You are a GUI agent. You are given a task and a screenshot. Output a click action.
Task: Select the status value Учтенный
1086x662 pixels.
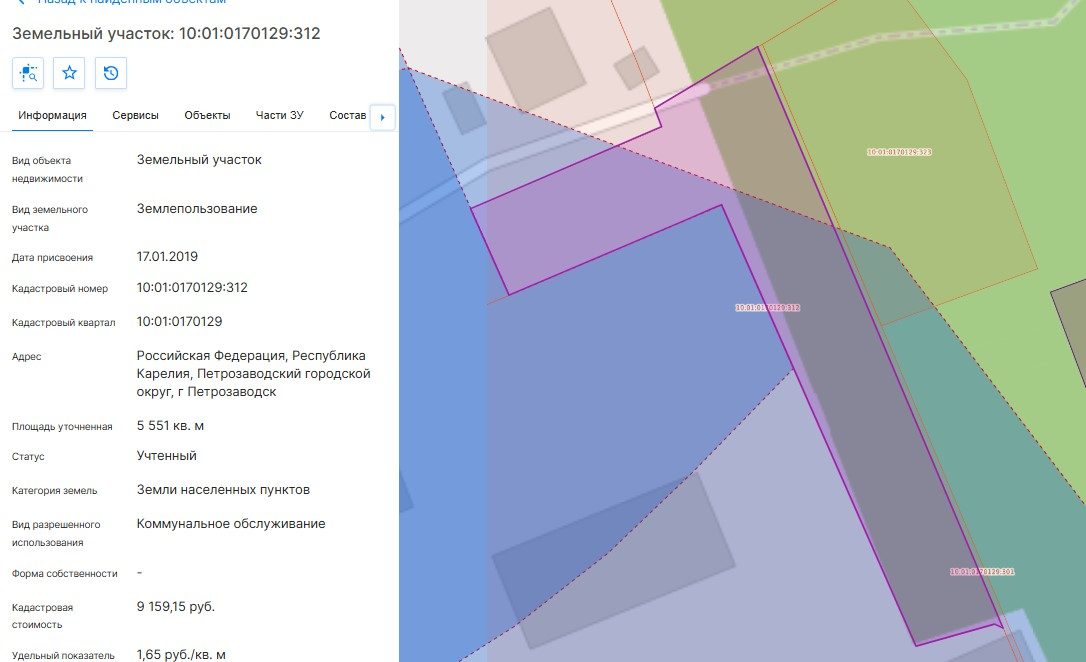pyautogui.click(x=166, y=456)
